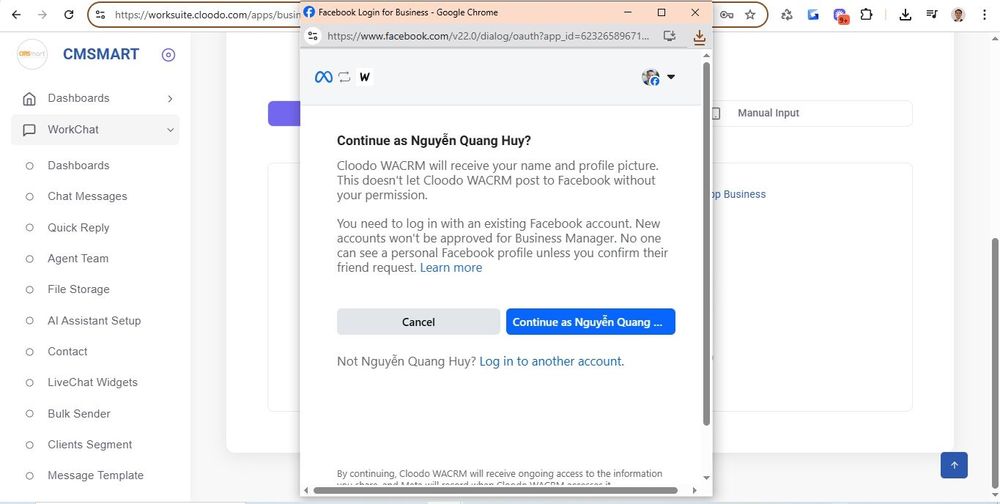This screenshot has width=1000, height=504.
Task: Click the Meta logo in the dialog
Action: 323,77
